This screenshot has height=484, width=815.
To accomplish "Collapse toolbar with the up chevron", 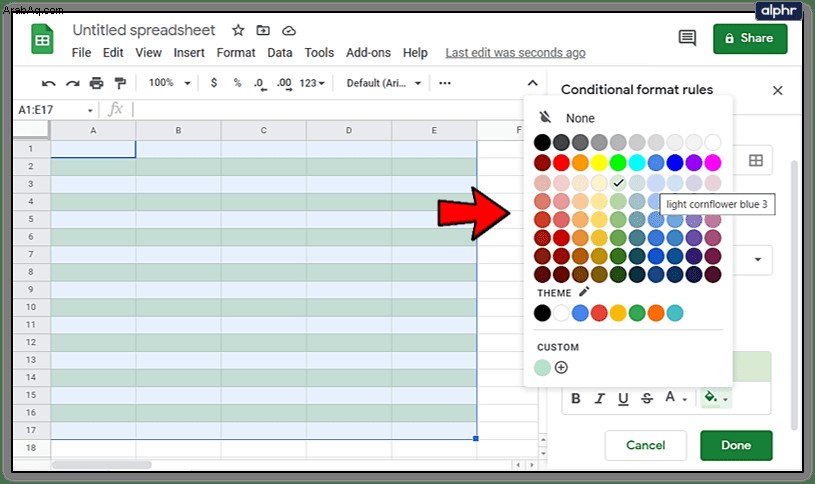I will pyautogui.click(x=532, y=83).
